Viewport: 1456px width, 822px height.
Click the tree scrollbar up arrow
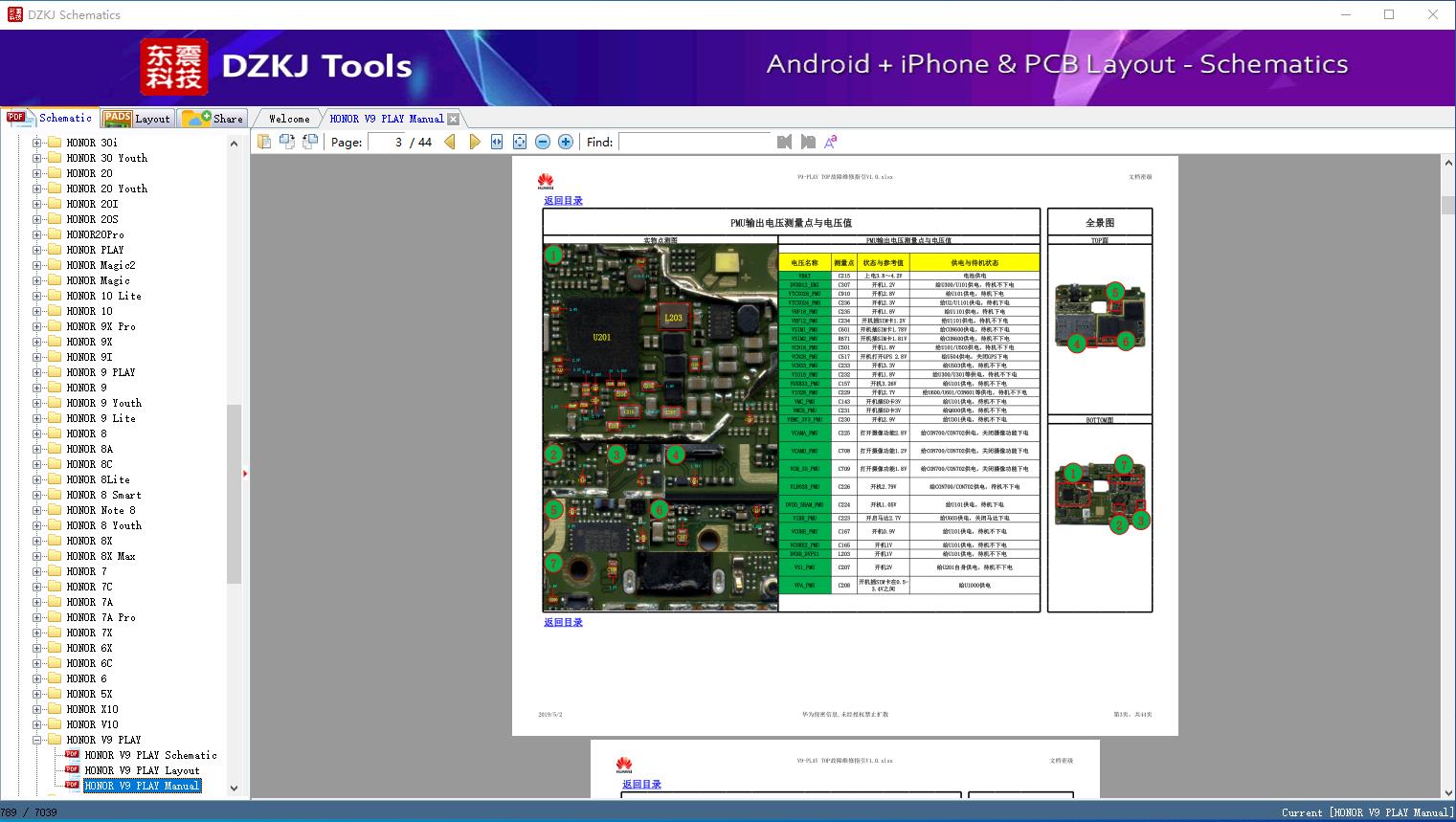click(x=234, y=144)
